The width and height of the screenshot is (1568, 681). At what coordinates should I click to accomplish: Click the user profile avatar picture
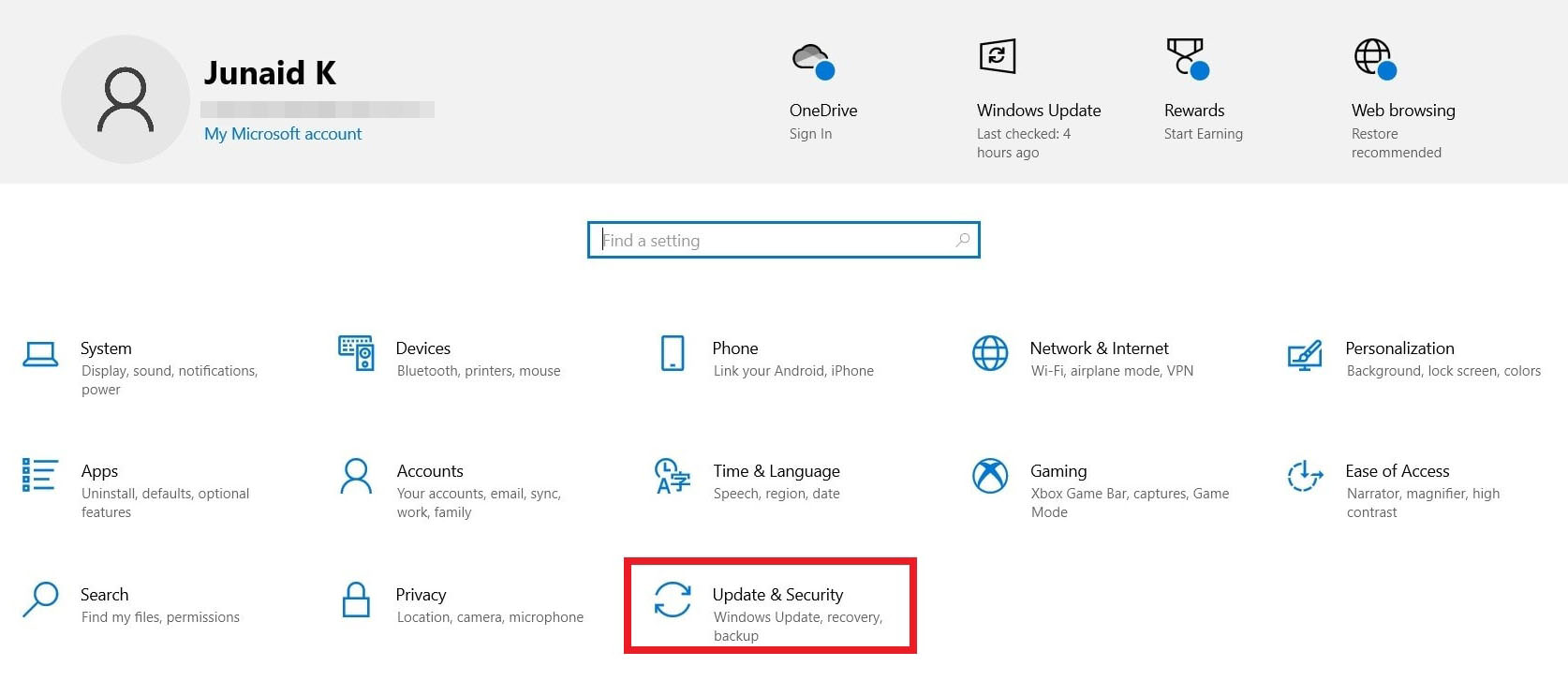(126, 99)
